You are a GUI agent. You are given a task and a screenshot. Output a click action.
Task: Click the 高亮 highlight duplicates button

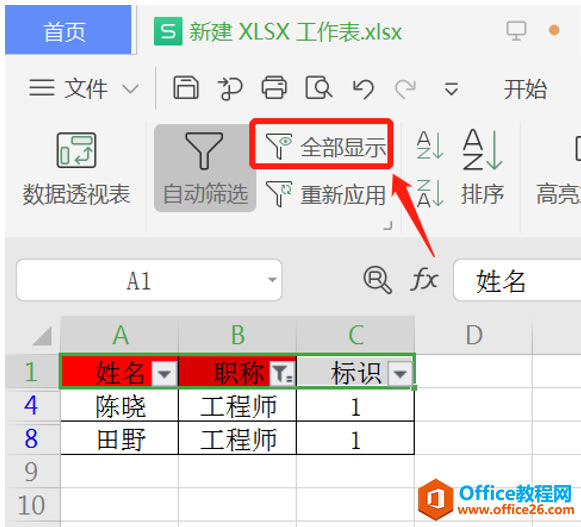(558, 169)
